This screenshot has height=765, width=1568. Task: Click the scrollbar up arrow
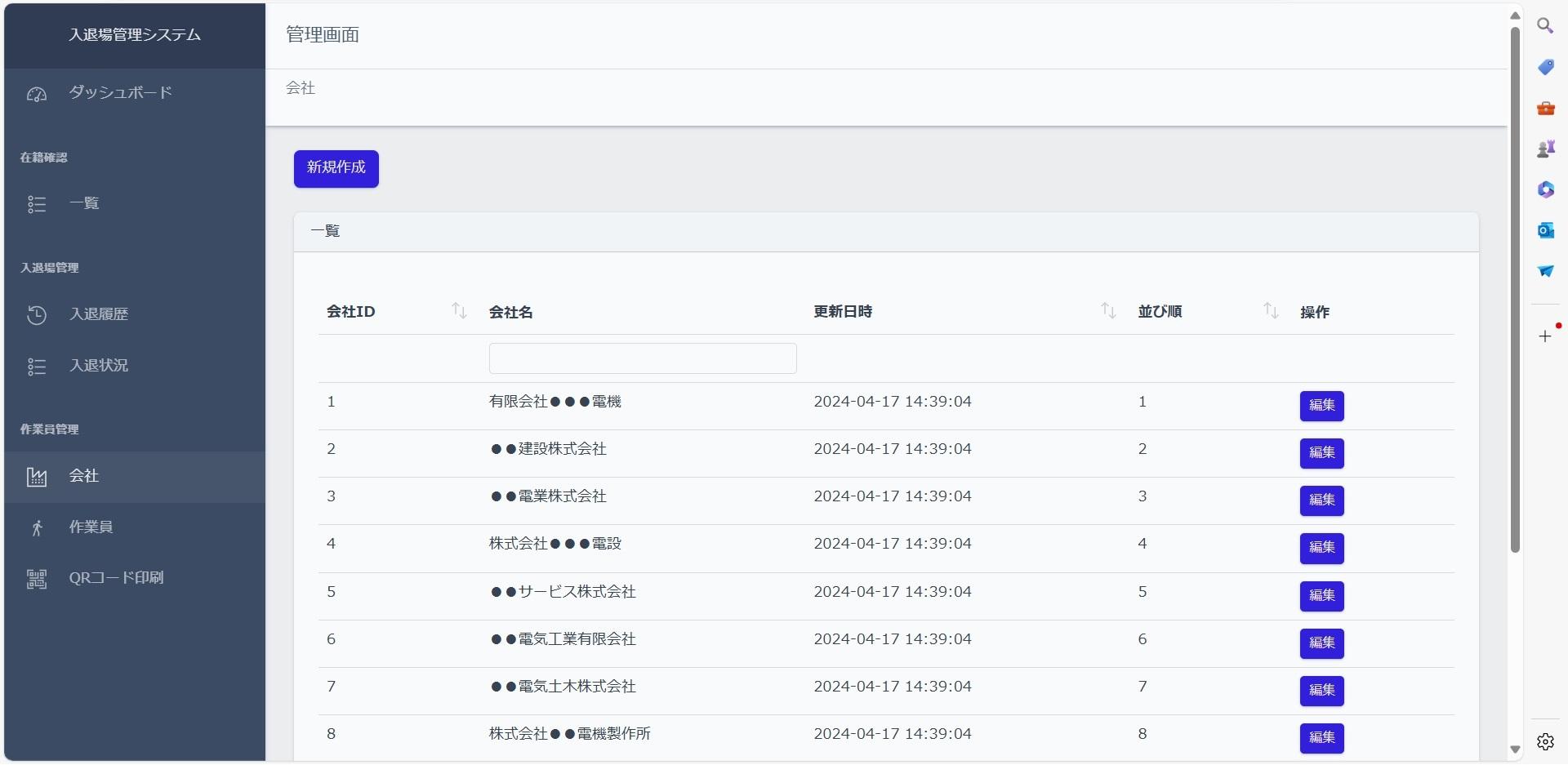pos(1515,15)
